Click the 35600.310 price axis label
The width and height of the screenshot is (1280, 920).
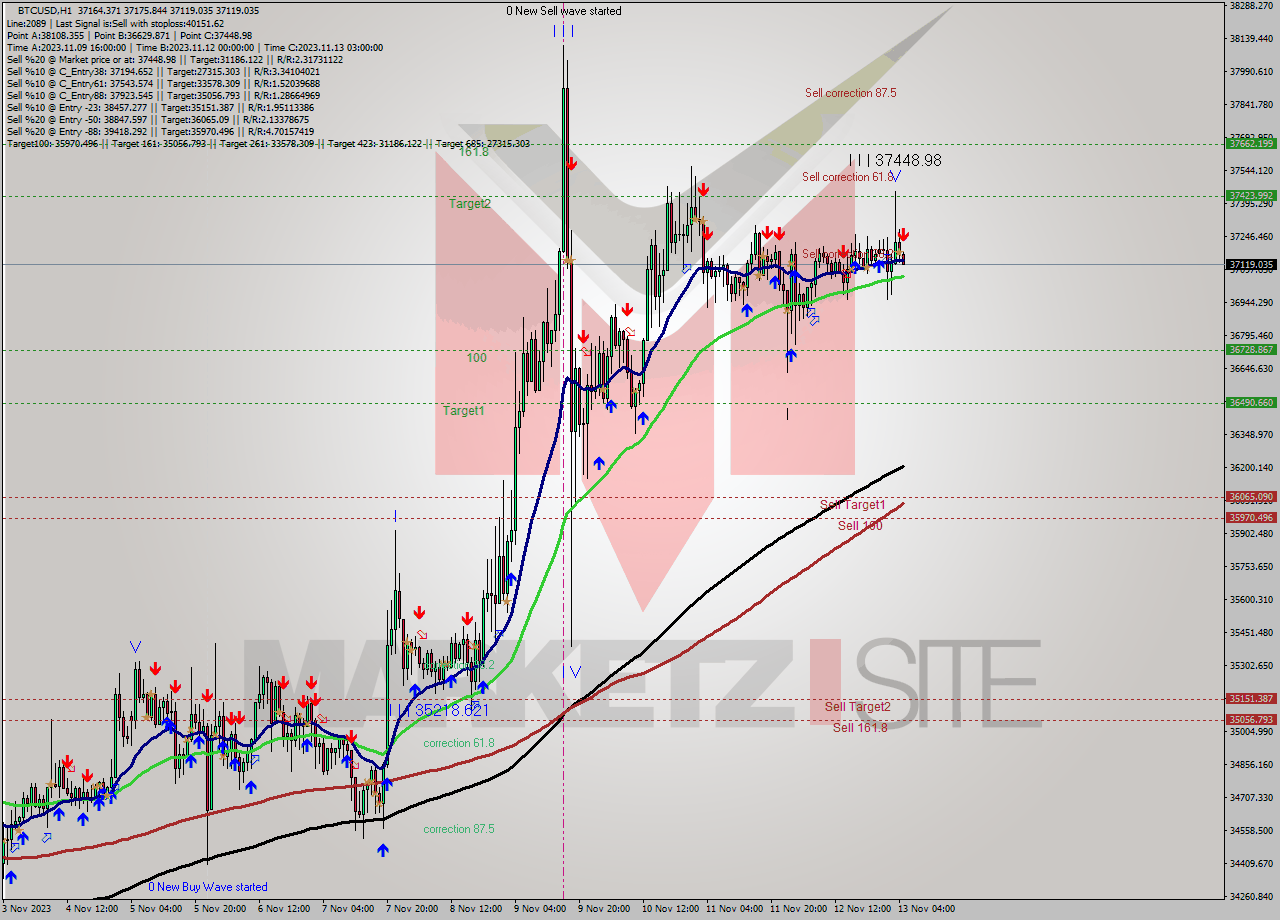click(1251, 599)
